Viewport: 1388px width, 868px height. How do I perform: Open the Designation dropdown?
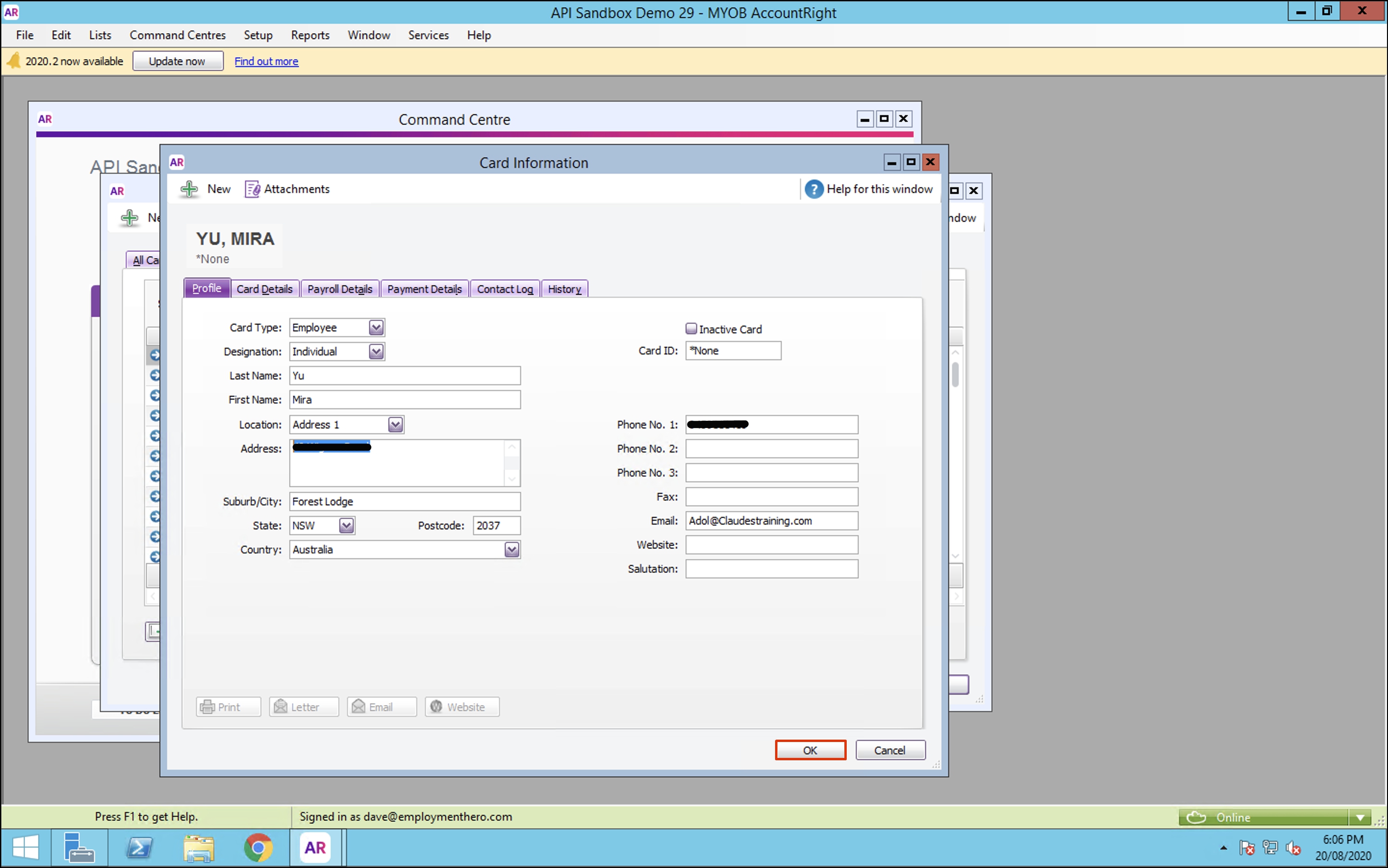[376, 352]
